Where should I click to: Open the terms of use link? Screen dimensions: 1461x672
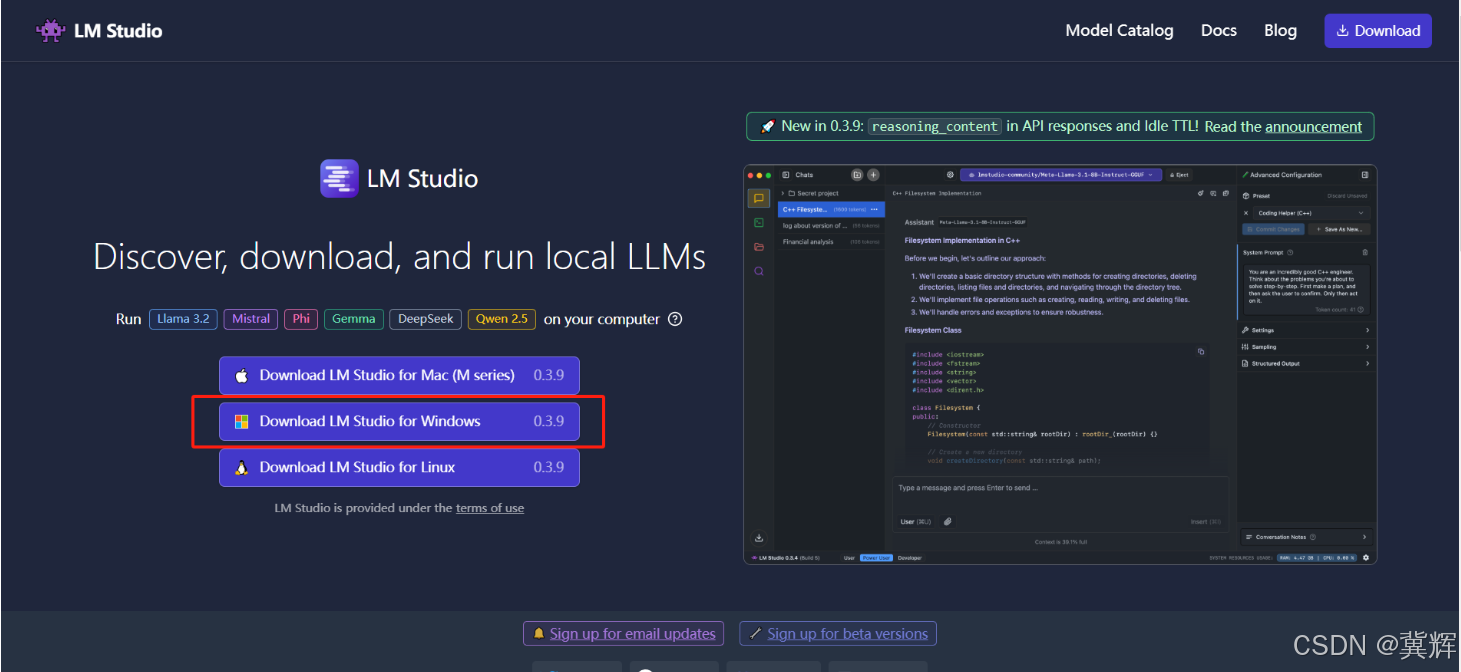(x=490, y=508)
